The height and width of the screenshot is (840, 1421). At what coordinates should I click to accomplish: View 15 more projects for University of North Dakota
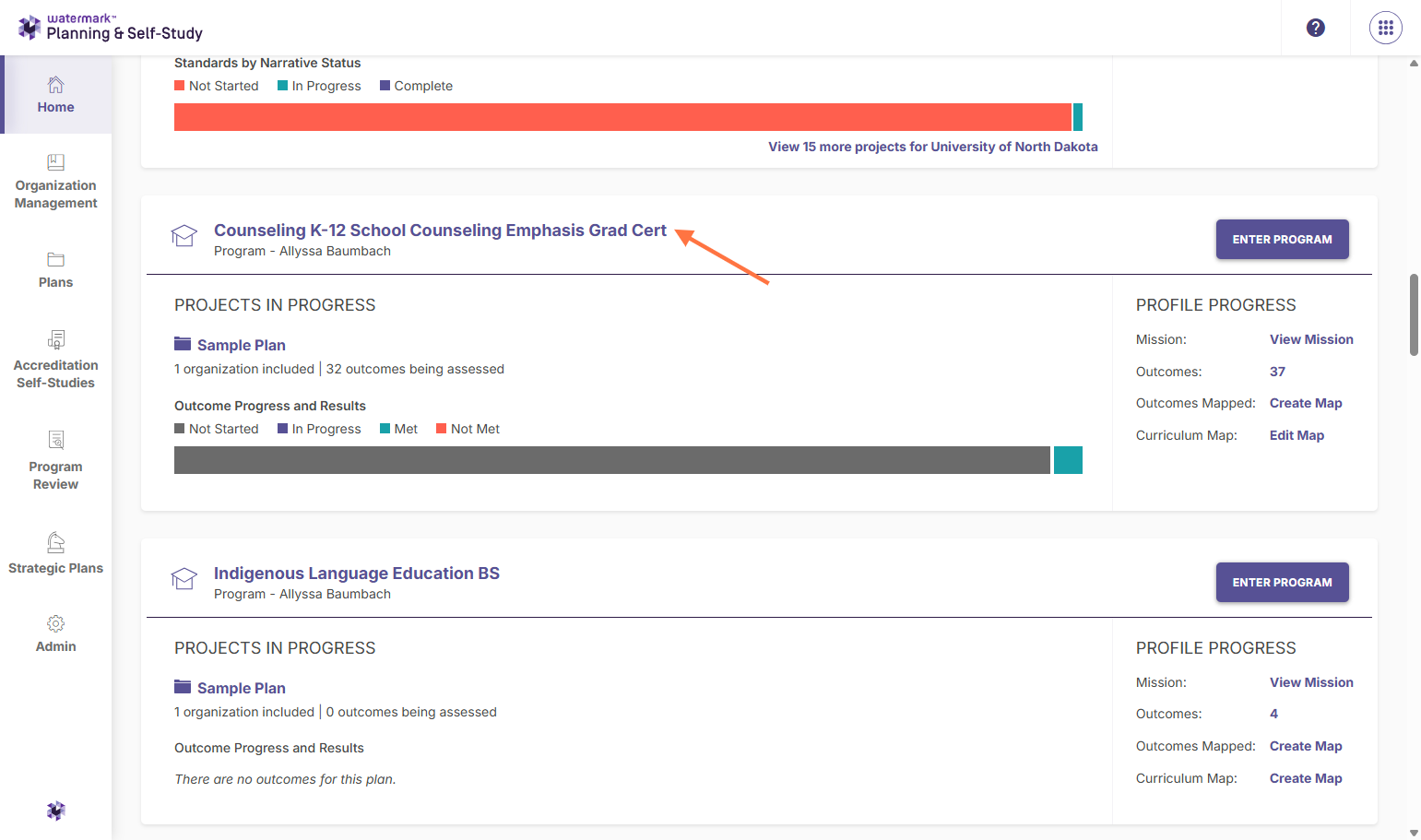coord(933,147)
